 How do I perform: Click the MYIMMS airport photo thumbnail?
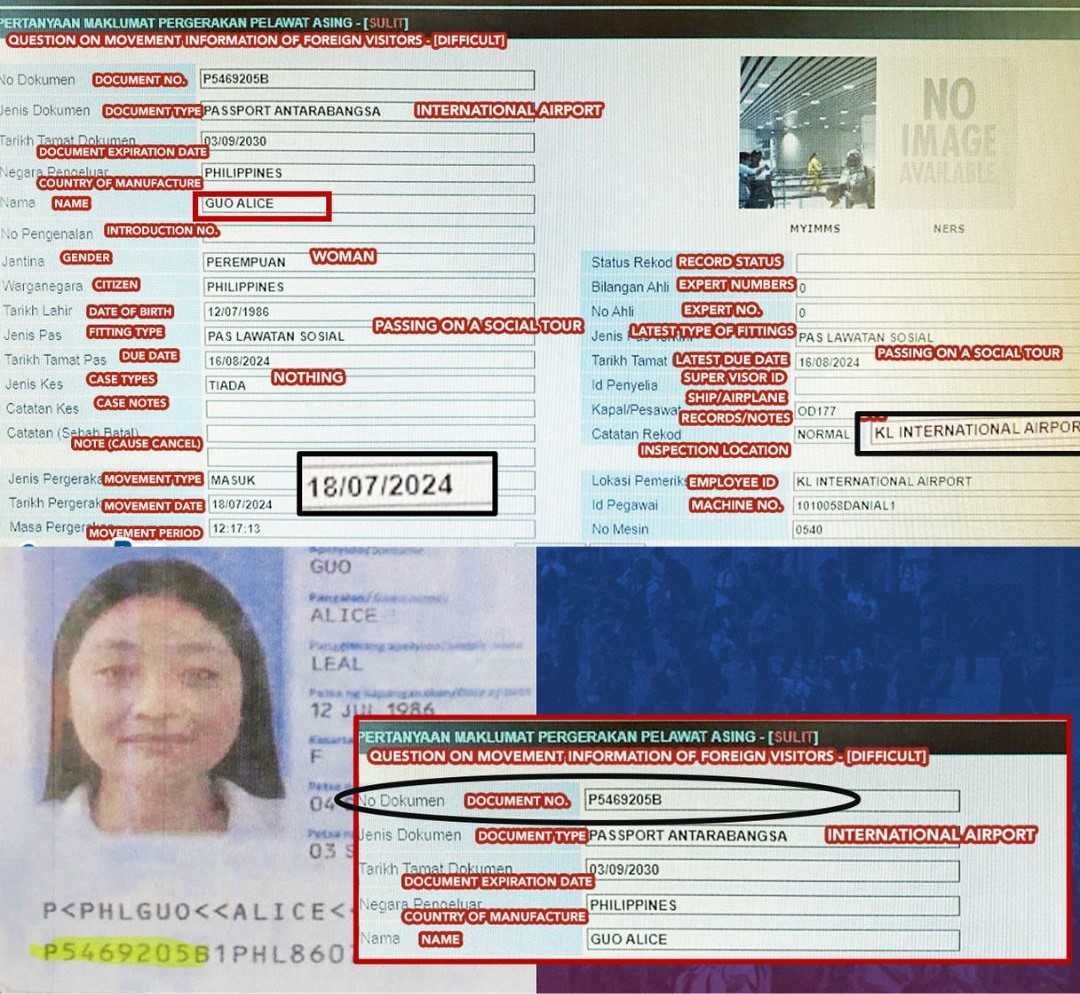tap(807, 132)
